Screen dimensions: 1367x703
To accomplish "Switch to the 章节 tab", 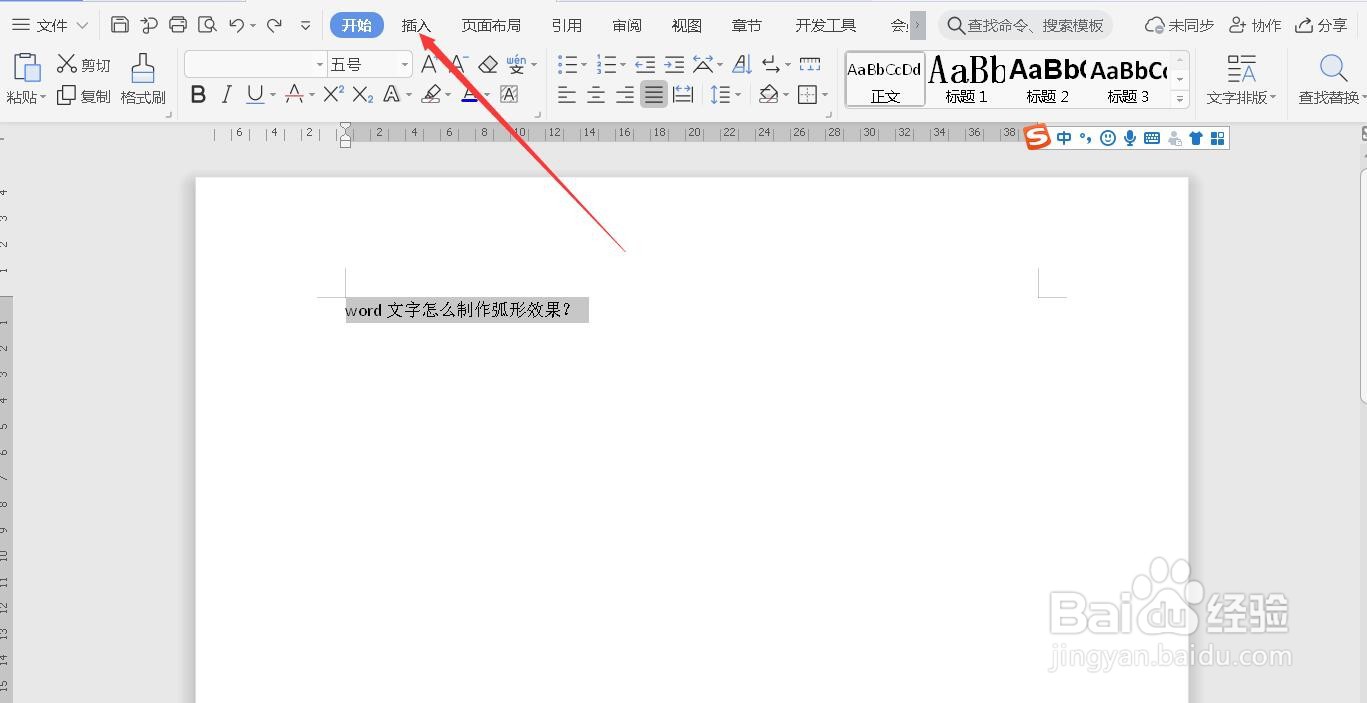I will click(747, 26).
